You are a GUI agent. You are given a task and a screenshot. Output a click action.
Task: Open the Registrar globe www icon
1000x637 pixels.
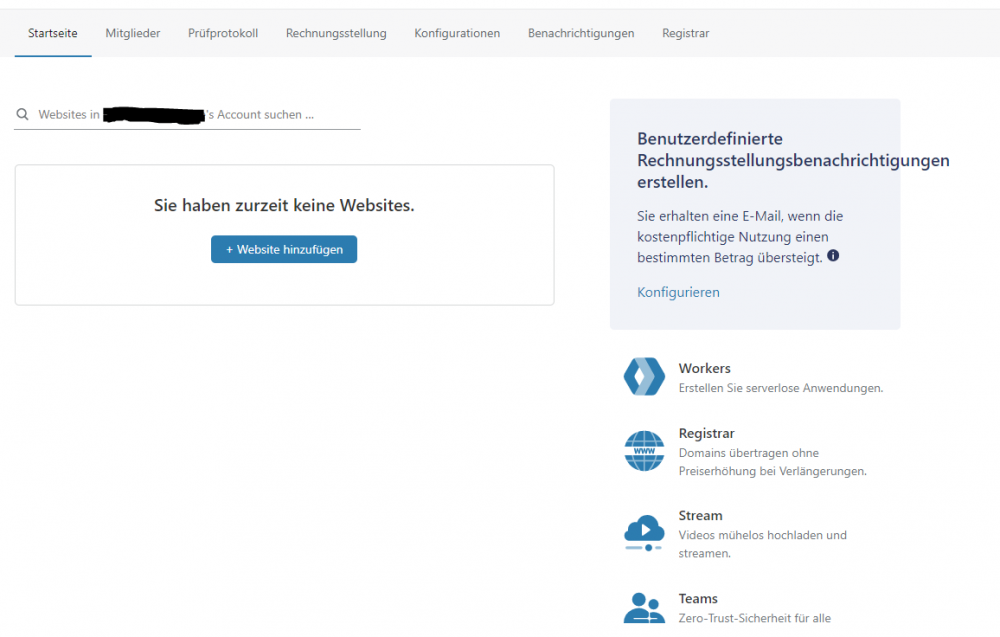click(x=644, y=451)
